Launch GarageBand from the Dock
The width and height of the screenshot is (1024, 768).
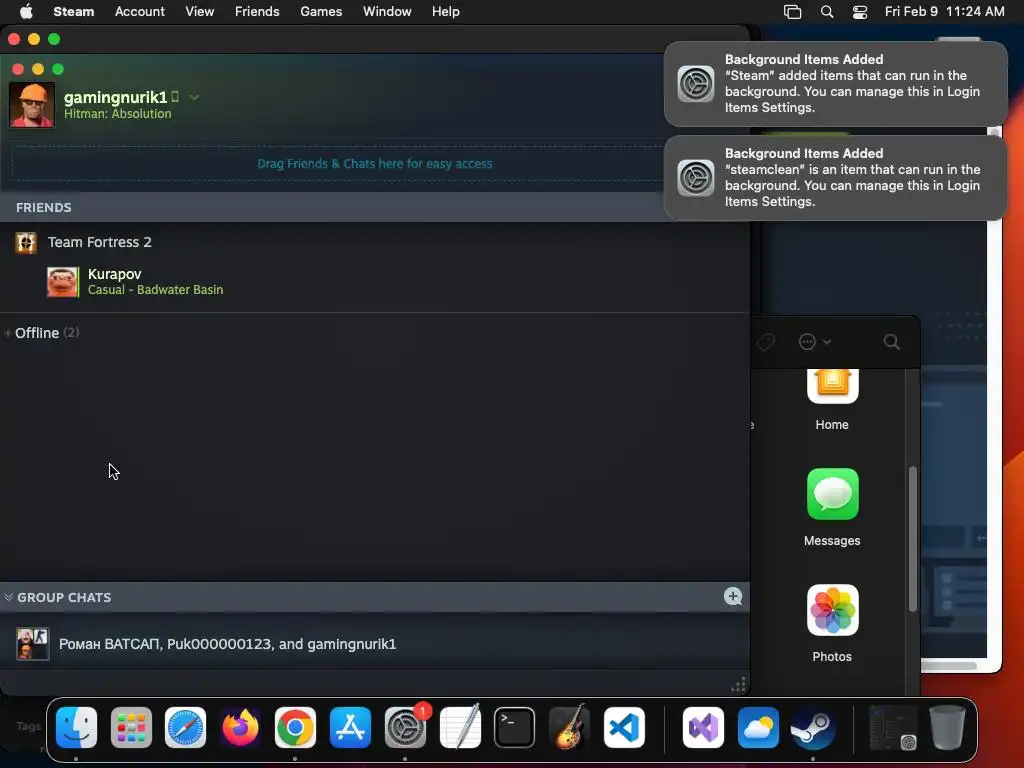569,728
